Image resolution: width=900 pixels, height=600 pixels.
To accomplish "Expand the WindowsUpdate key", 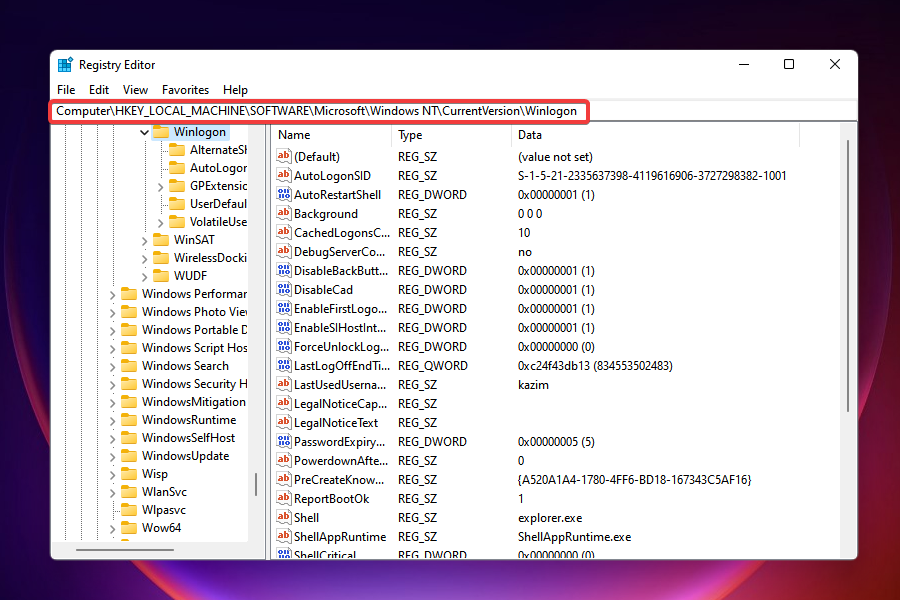I will click(112, 457).
